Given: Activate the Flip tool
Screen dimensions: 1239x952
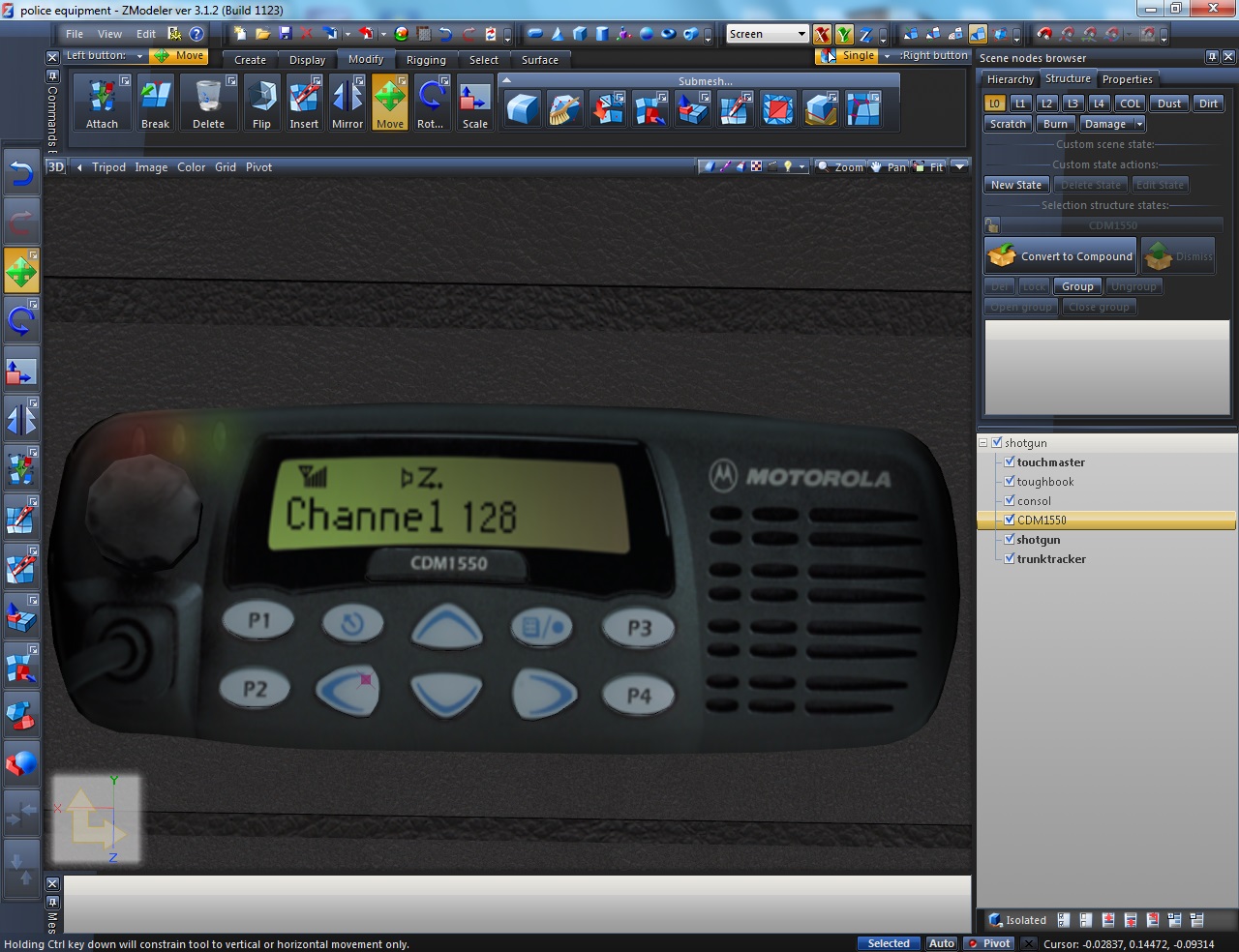Looking at the screenshot, I should pos(261,104).
